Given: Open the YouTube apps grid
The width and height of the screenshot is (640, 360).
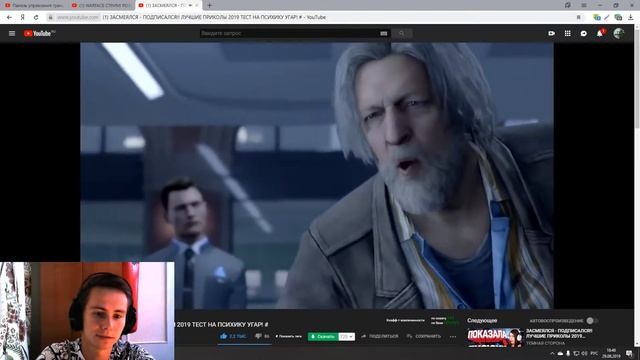Looking at the screenshot, I should [568, 33].
